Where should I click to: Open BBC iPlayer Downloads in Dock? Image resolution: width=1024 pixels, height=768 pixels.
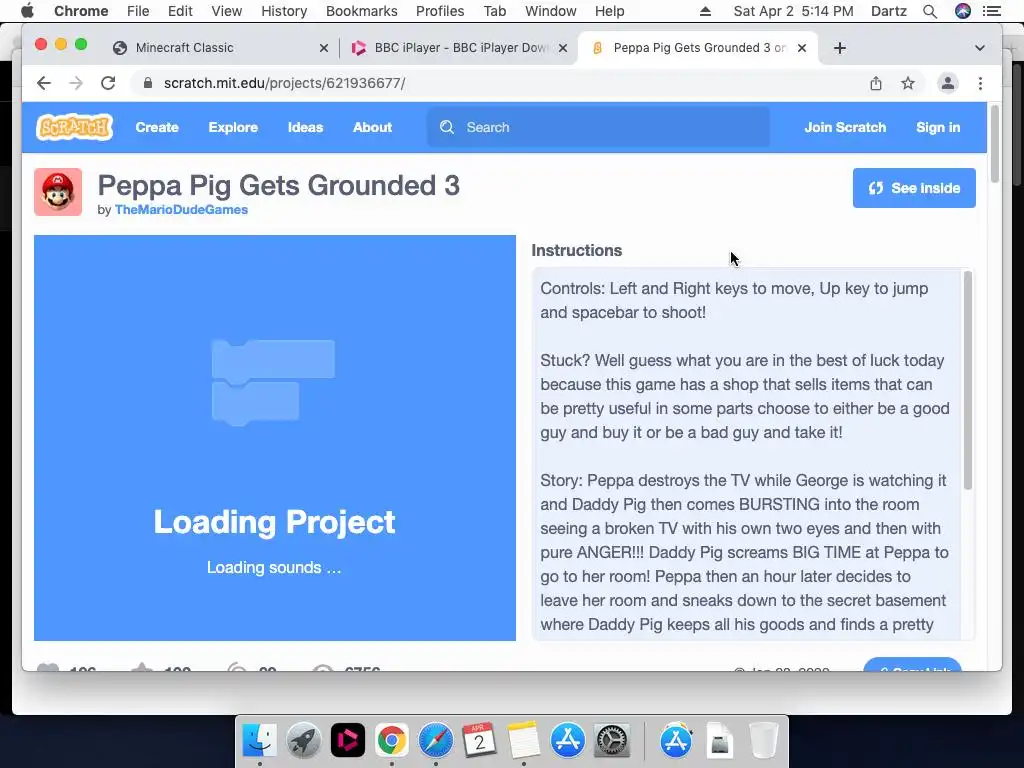click(347, 741)
